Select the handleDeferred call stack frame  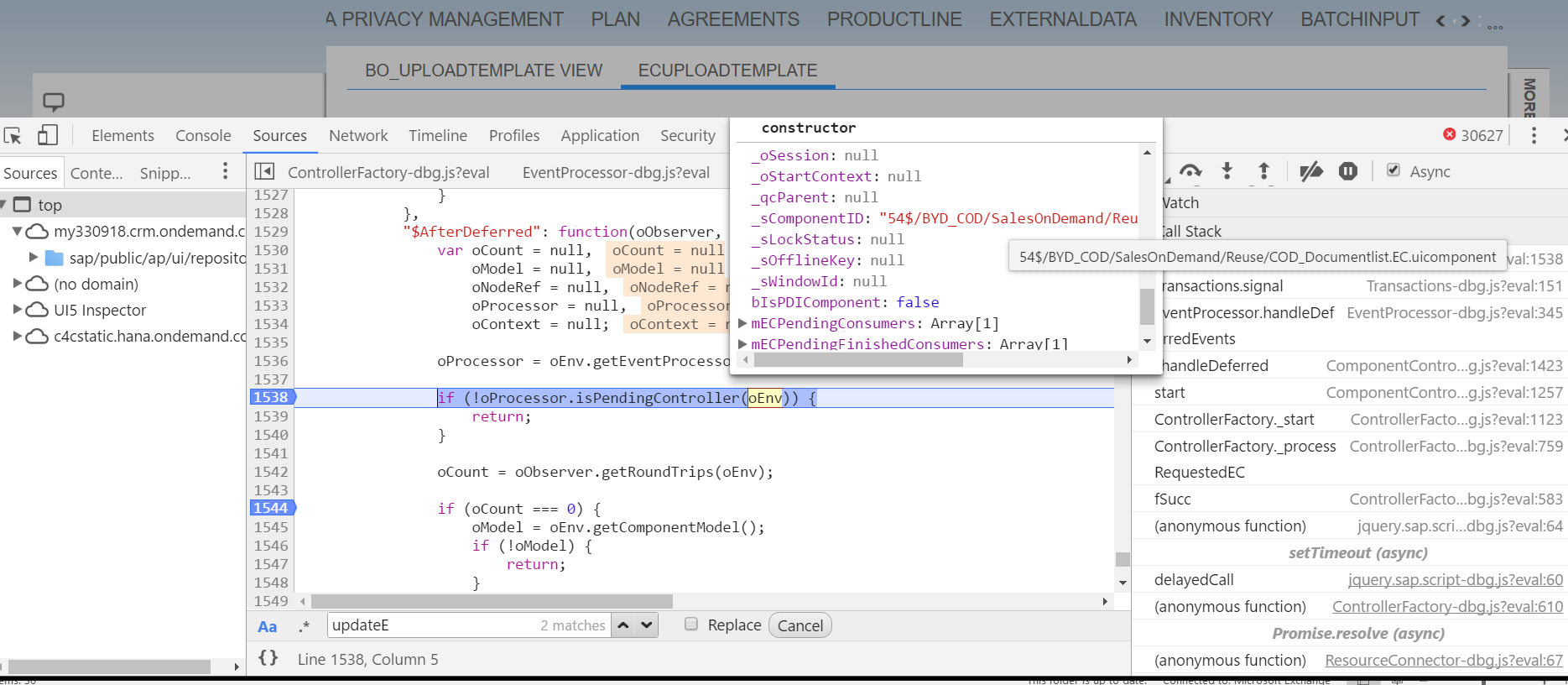1350,365
